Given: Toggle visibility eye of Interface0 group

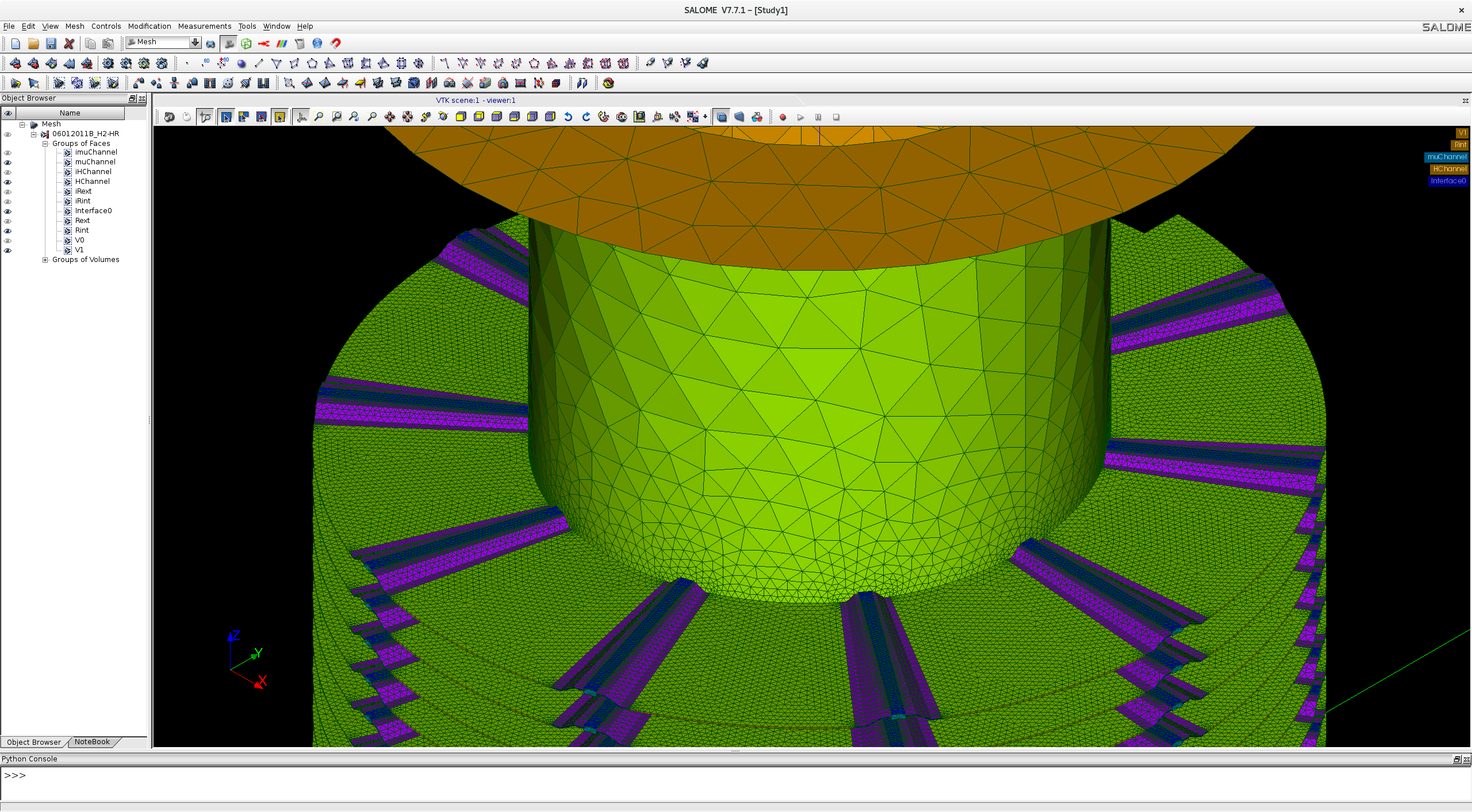Looking at the screenshot, I should click(x=8, y=211).
